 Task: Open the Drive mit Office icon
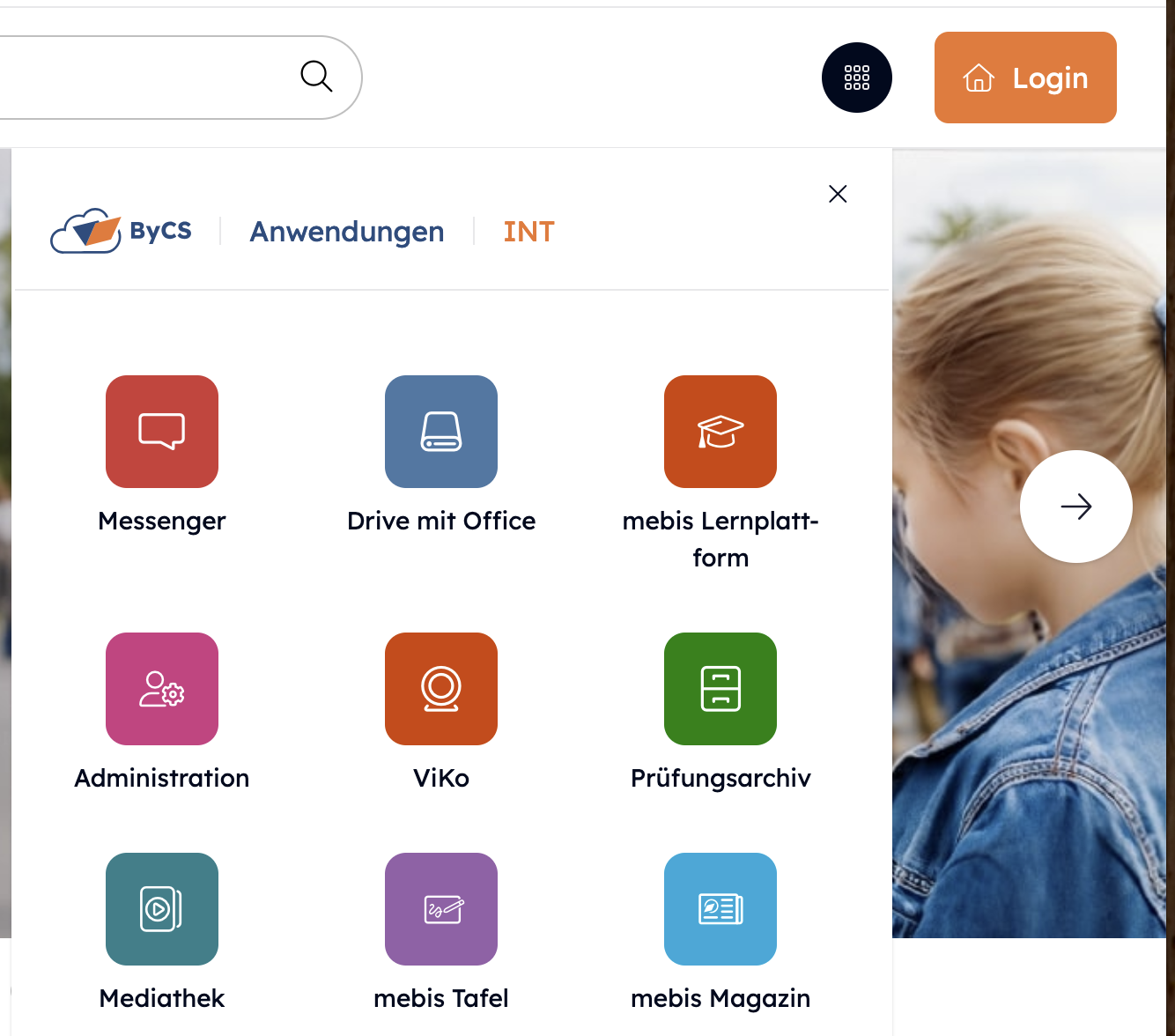(x=441, y=432)
